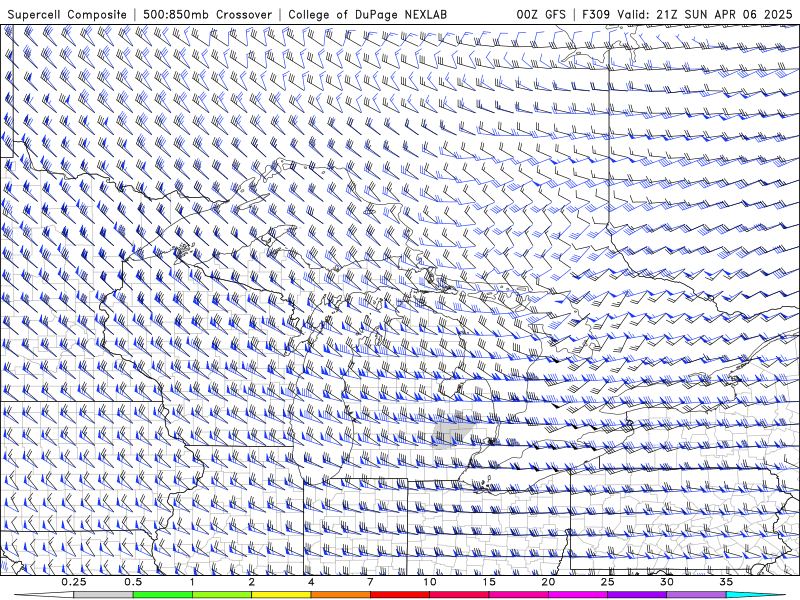The height and width of the screenshot is (600, 800).
Task: Click the '0.25' legend value
Action: point(74,582)
